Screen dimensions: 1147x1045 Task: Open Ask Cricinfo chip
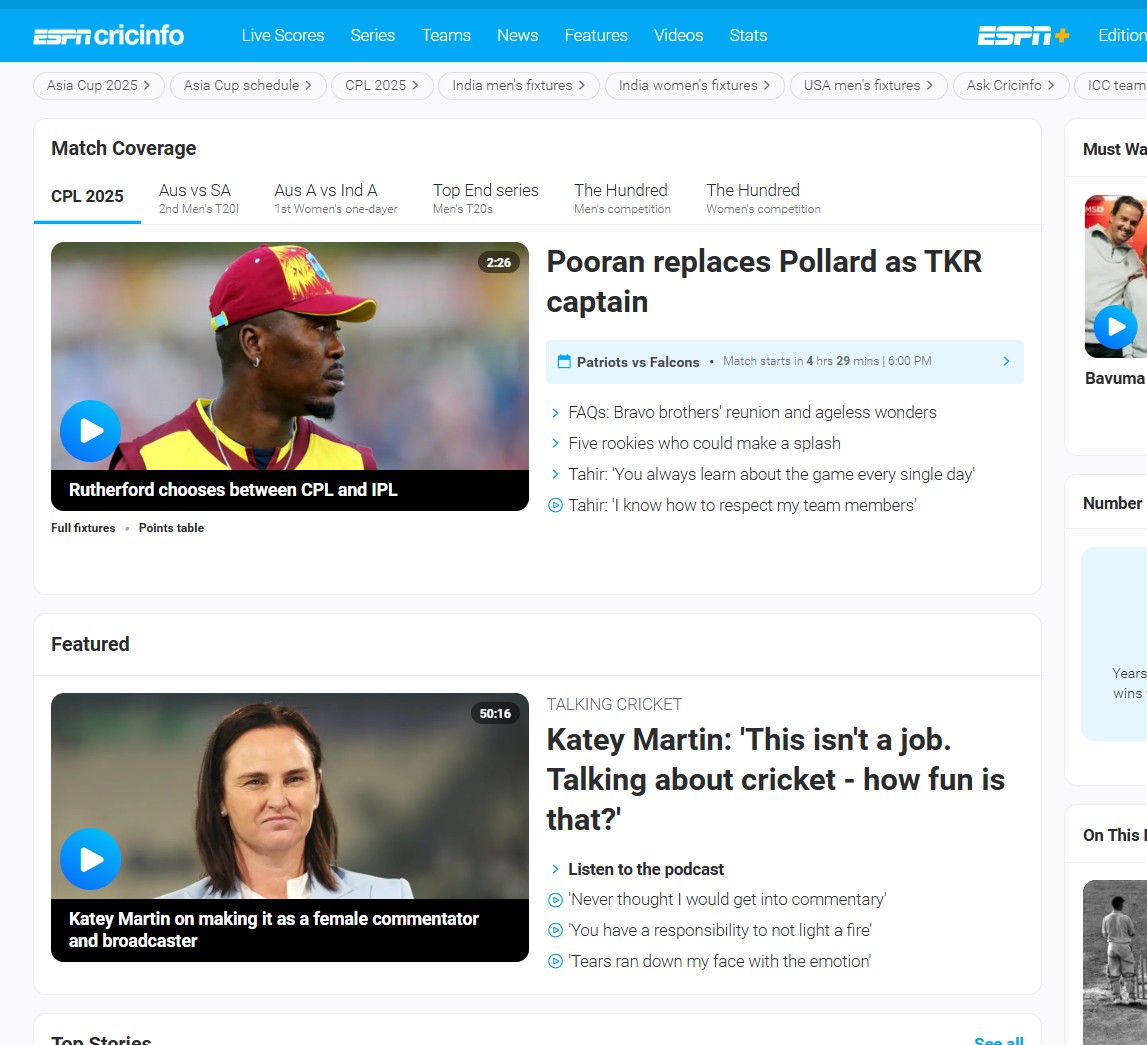[x=1010, y=86]
